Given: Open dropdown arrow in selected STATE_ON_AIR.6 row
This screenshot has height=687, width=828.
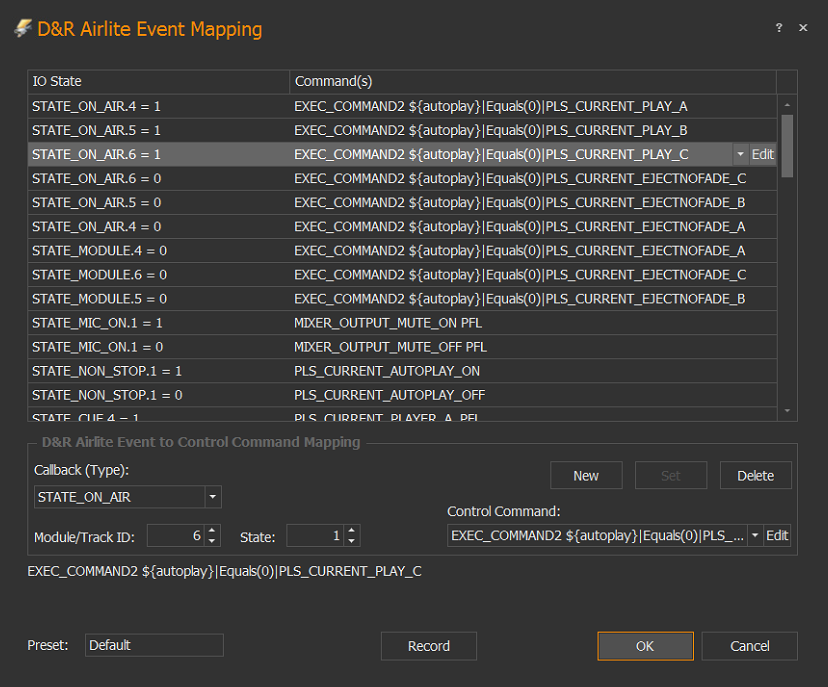Looking at the screenshot, I should coord(740,154).
